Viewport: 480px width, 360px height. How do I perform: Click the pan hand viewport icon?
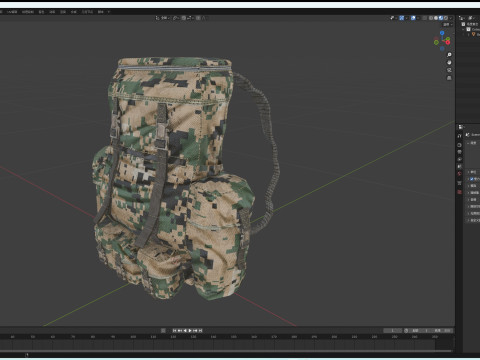pyautogui.click(x=449, y=62)
